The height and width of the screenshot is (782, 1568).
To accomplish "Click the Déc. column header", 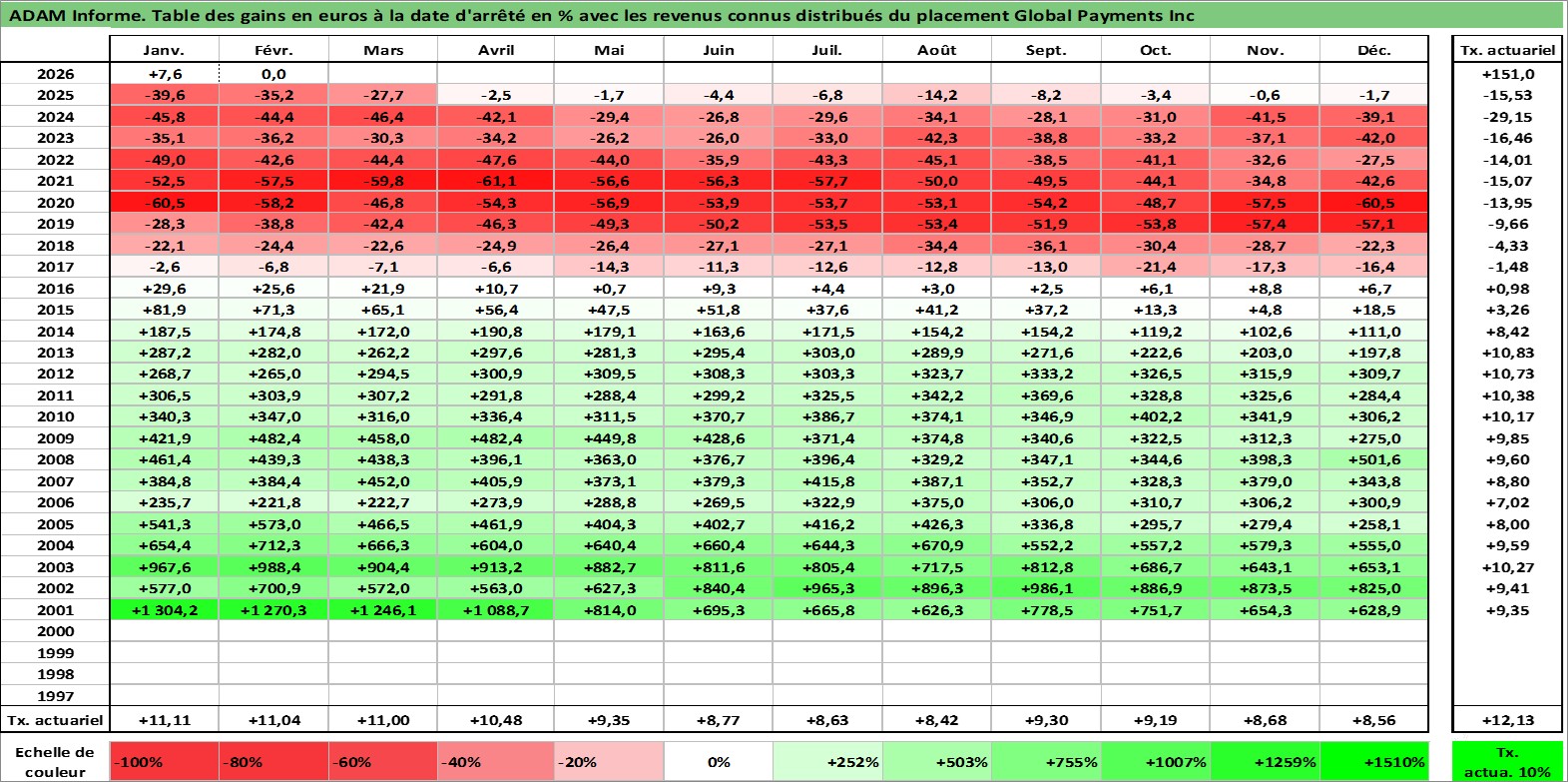I will click(1374, 50).
